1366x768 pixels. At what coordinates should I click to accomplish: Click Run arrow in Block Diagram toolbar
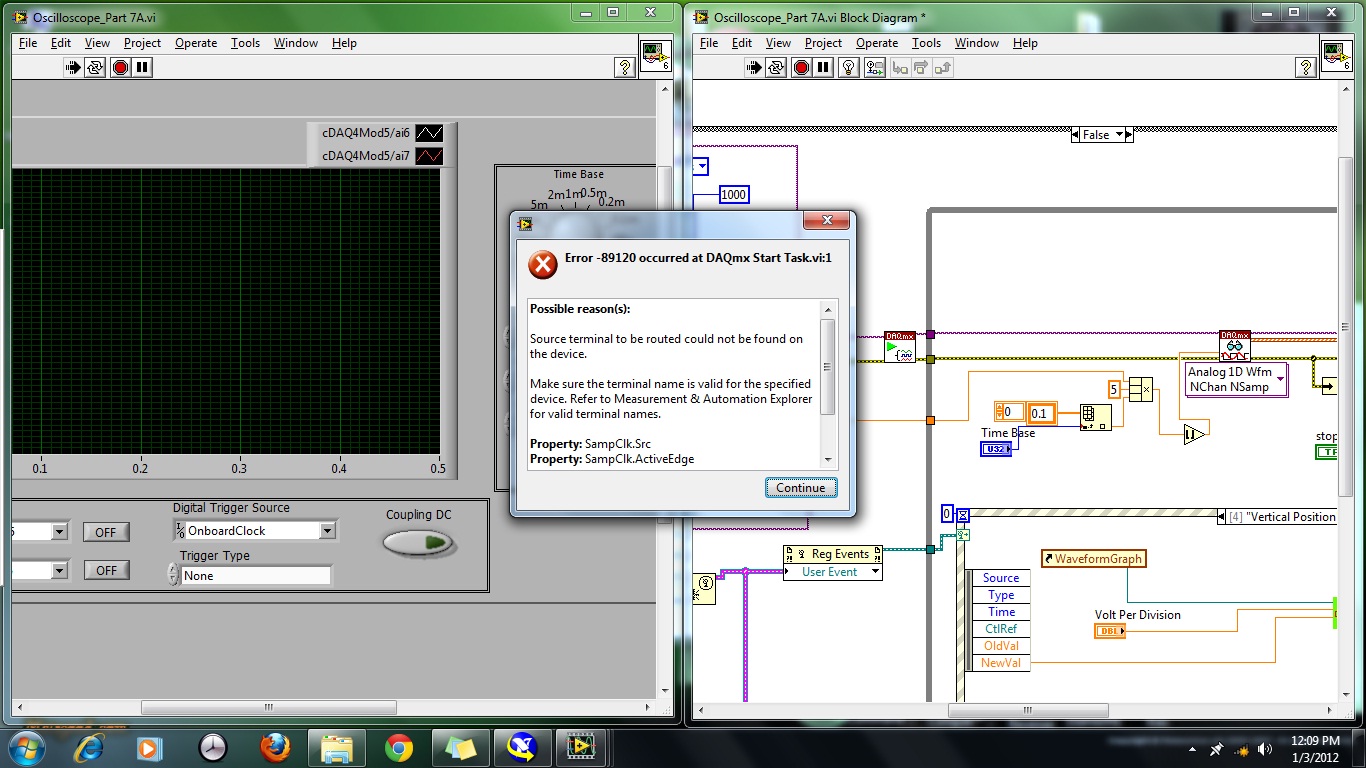pyautogui.click(x=755, y=68)
